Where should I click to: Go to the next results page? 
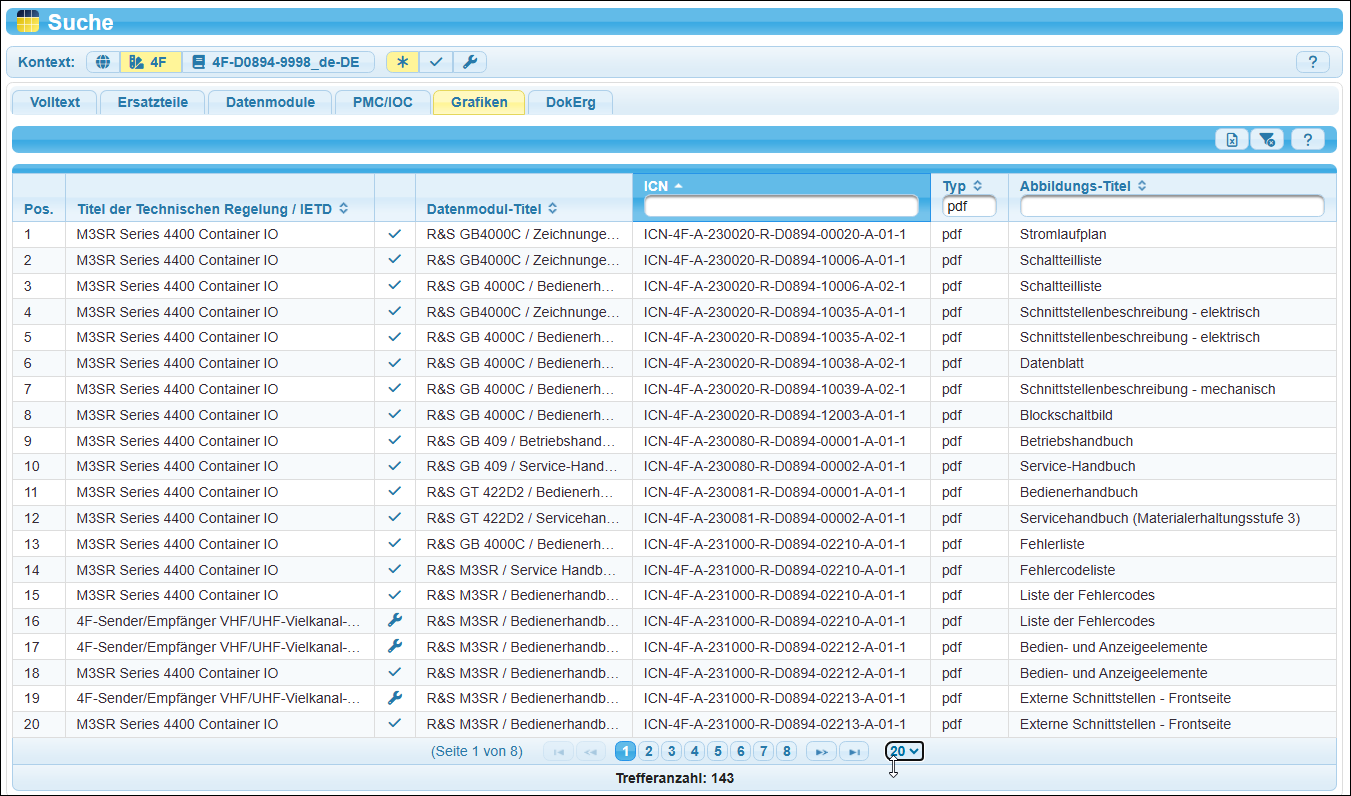pyautogui.click(x=821, y=751)
